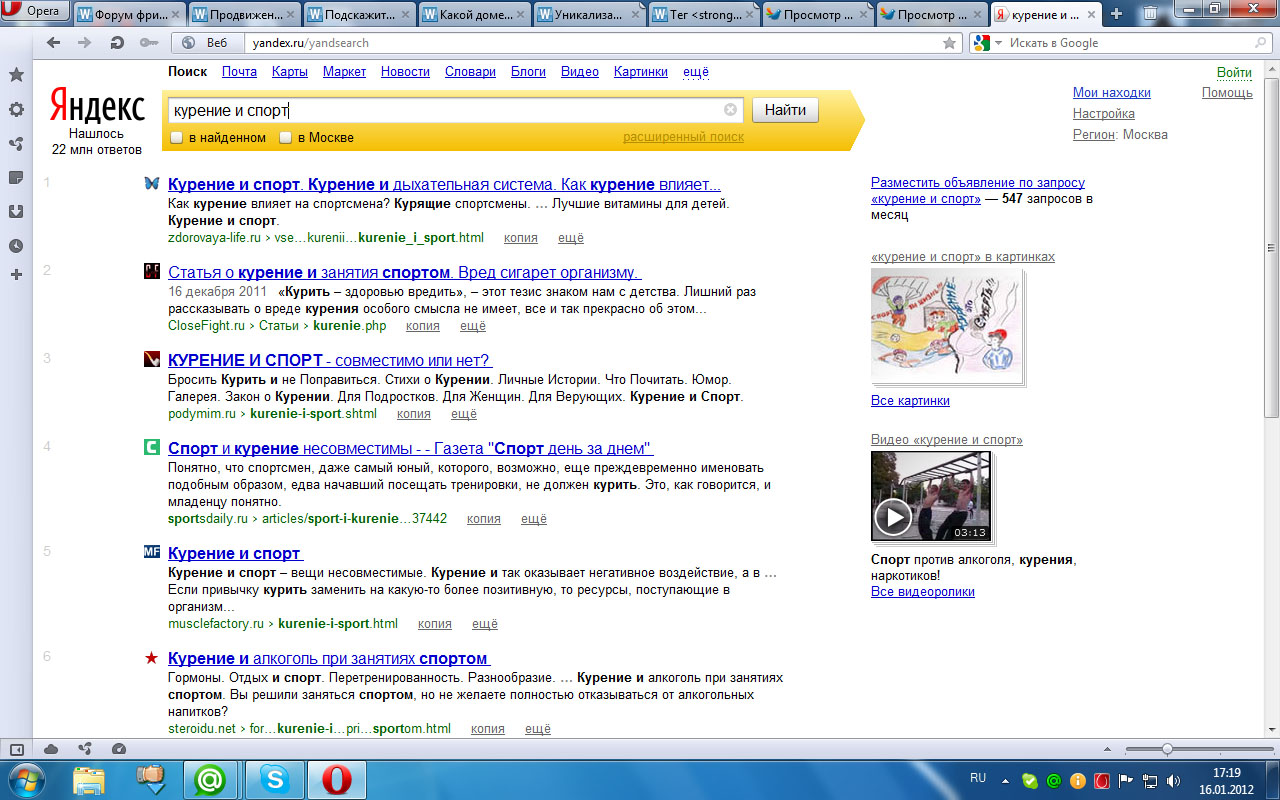This screenshot has width=1280, height=800.
Task: Click the 'Войти' login link
Action: [x=1234, y=72]
